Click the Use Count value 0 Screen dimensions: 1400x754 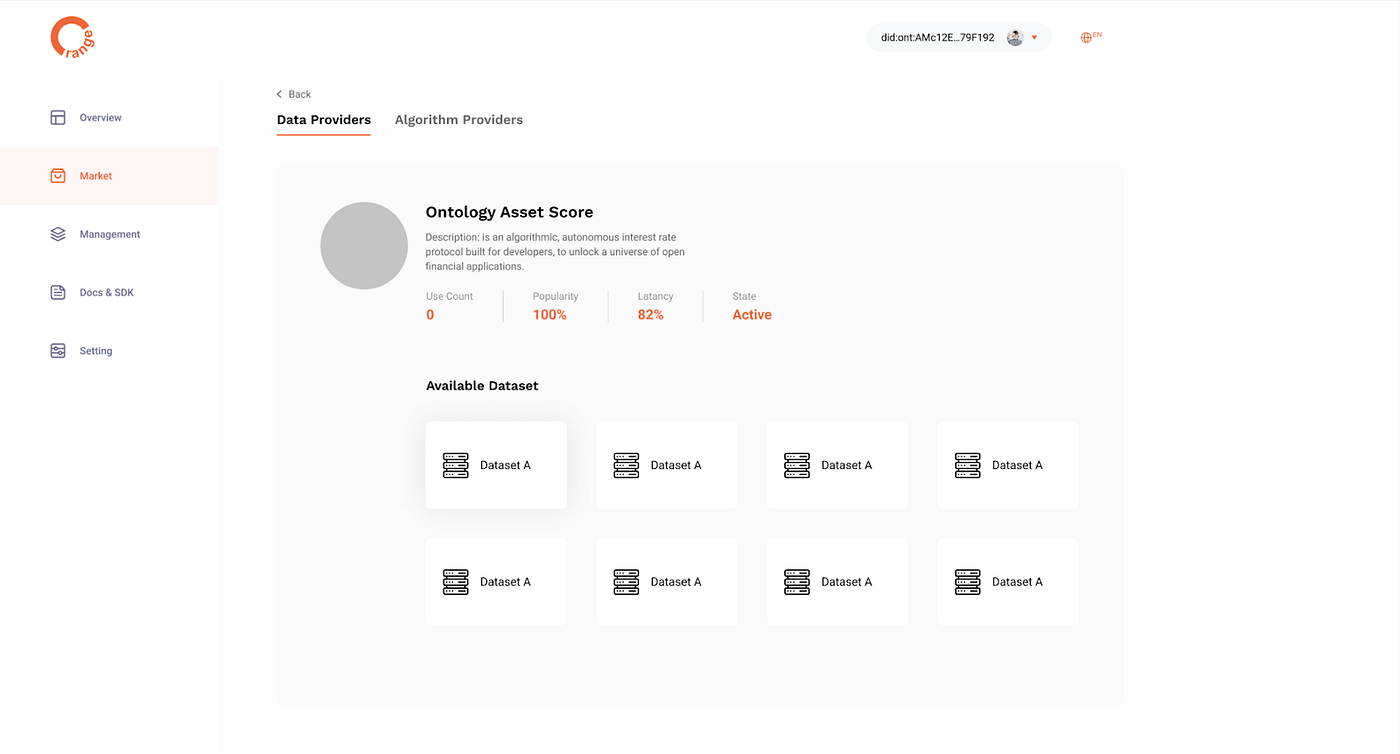[x=430, y=315]
